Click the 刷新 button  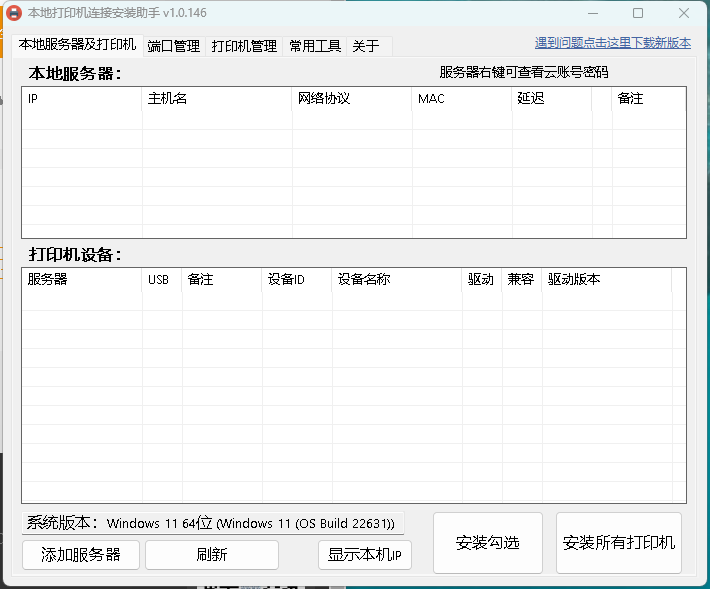click(x=212, y=554)
